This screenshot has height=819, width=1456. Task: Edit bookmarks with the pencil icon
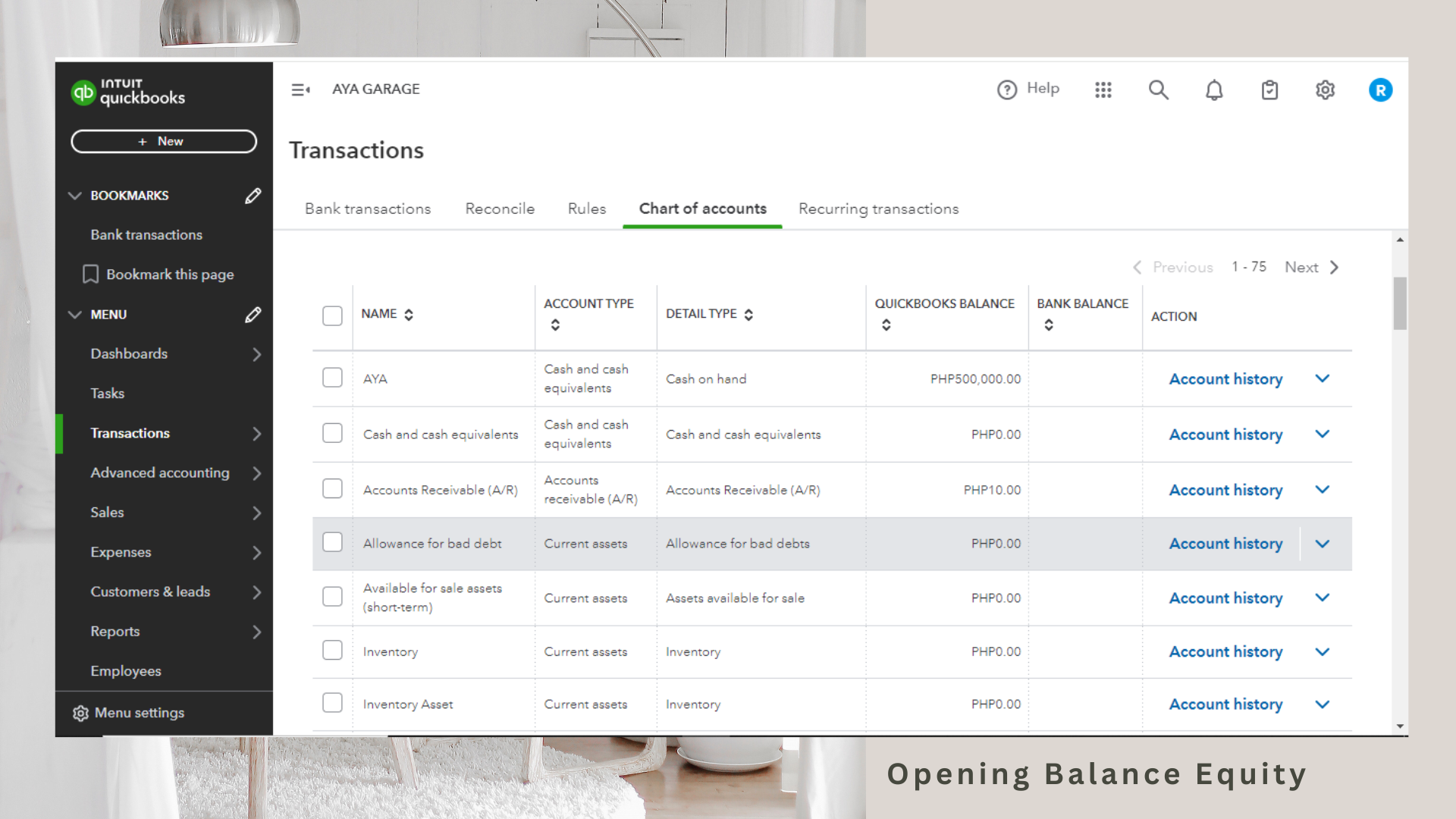pos(253,196)
